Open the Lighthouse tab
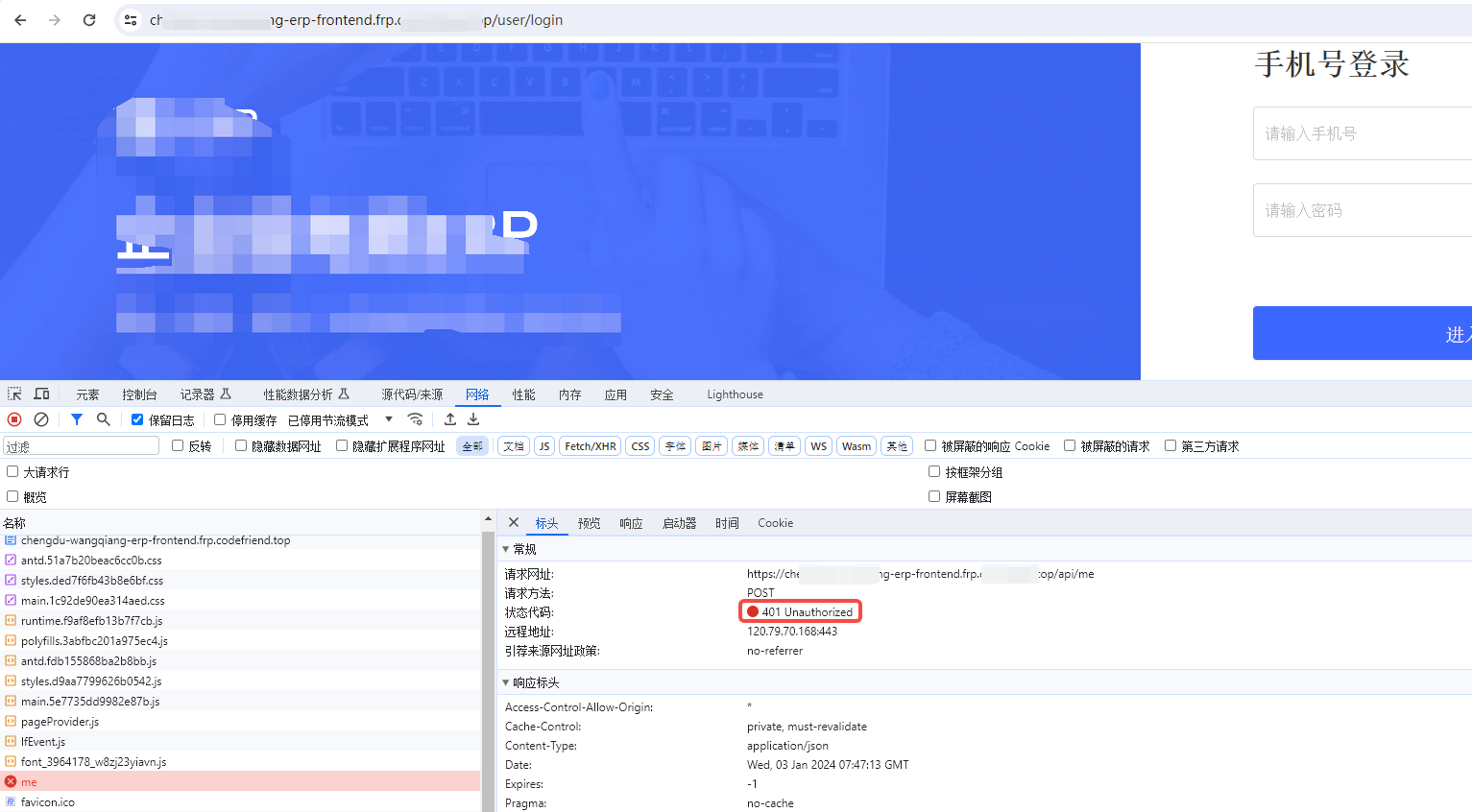This screenshot has width=1472, height=812. (736, 394)
